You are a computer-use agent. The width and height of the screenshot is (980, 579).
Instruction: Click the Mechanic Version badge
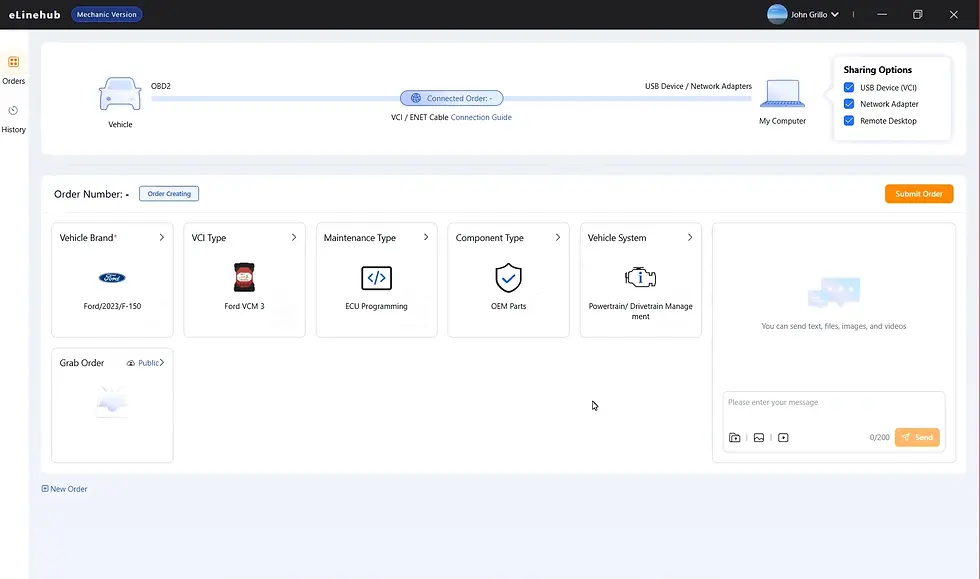107,14
